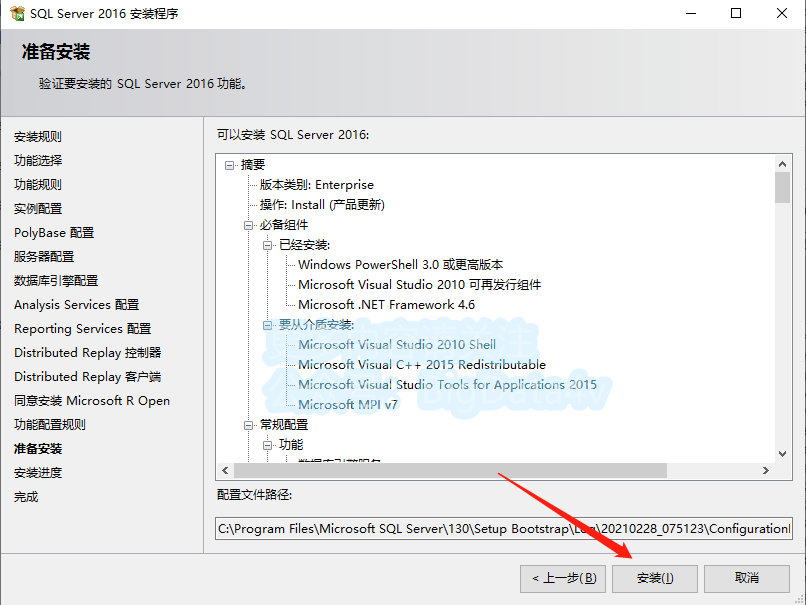Select Reporting Services 配置 step
Viewport: 806px width, 605px height.
coord(83,328)
